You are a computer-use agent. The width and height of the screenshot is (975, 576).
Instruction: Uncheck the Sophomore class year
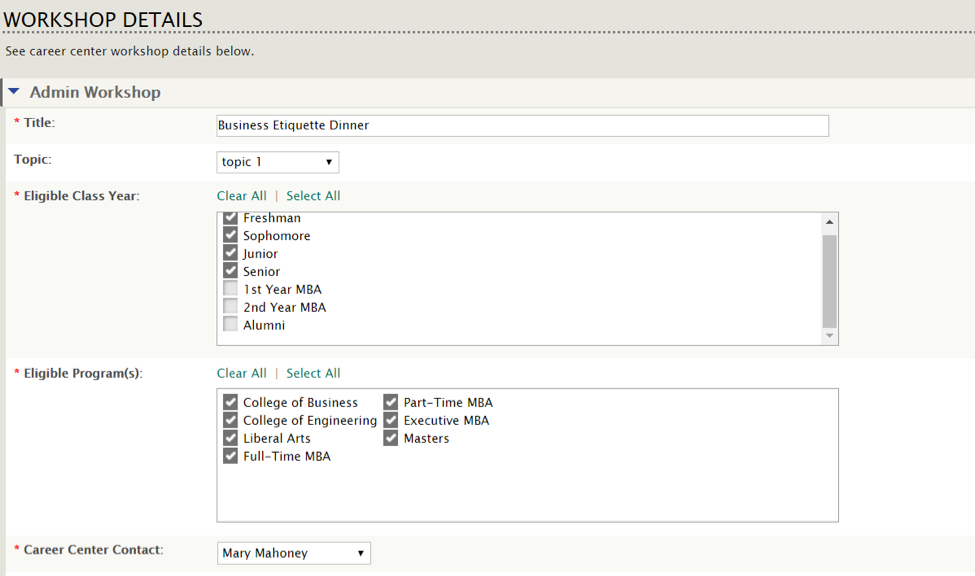(230, 235)
